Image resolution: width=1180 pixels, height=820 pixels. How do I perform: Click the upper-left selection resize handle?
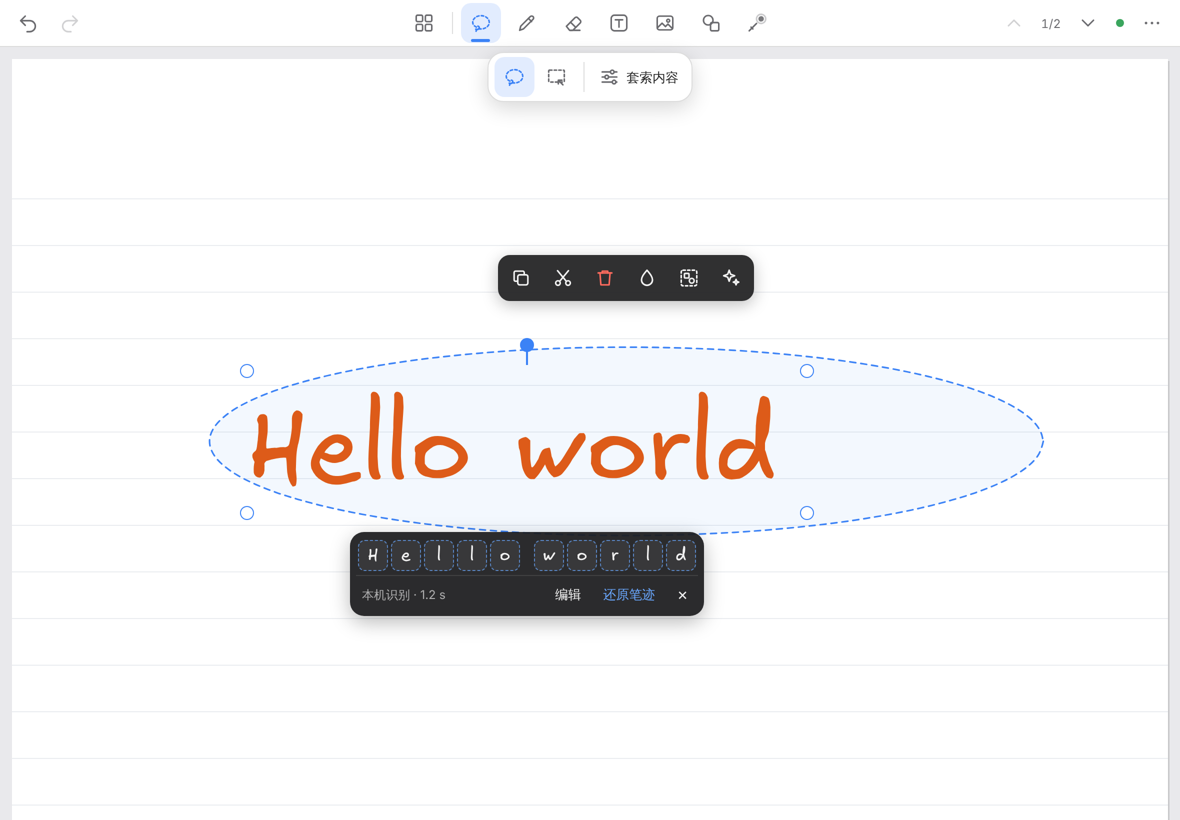pos(247,371)
